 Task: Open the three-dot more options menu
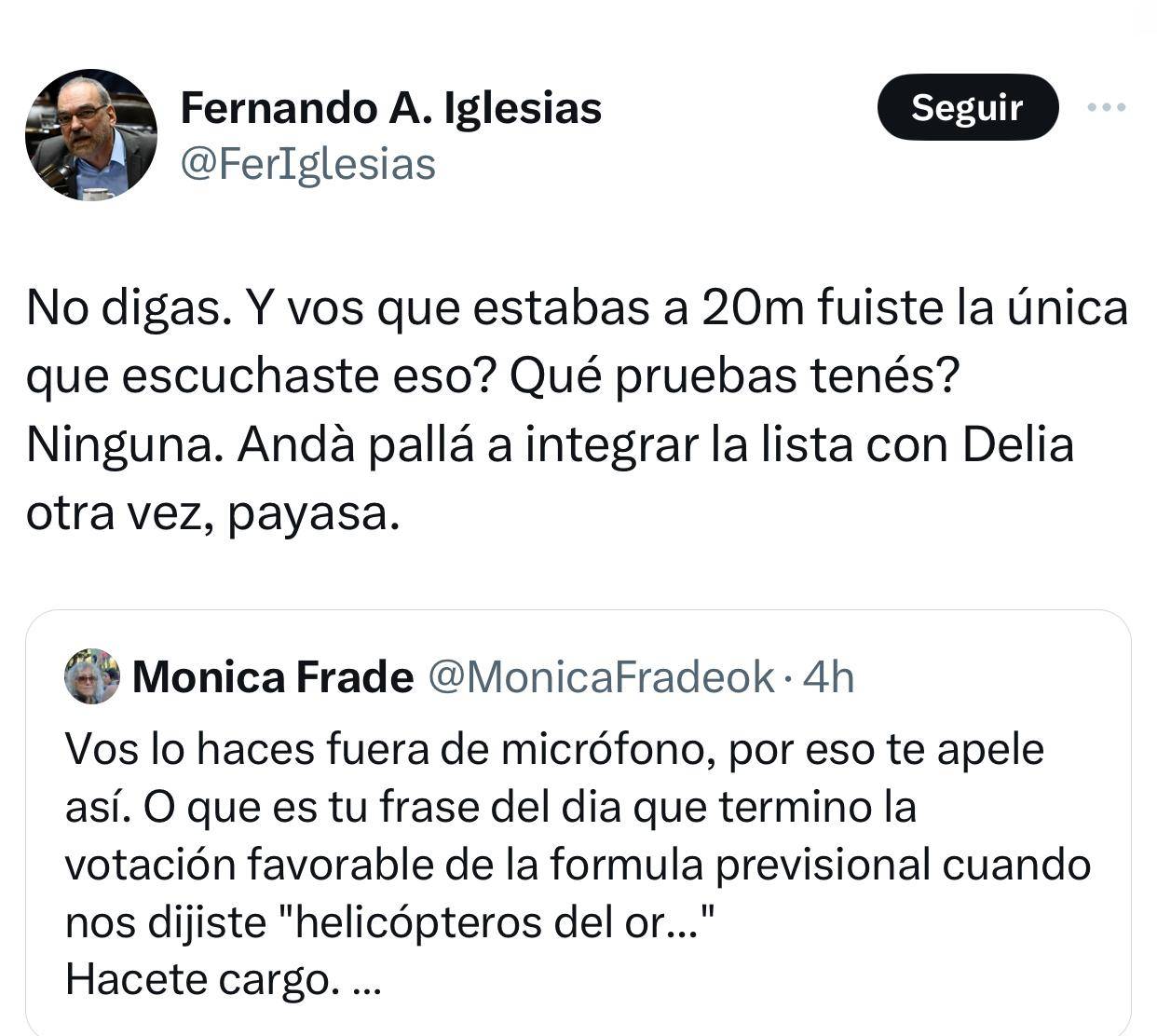(1107, 108)
